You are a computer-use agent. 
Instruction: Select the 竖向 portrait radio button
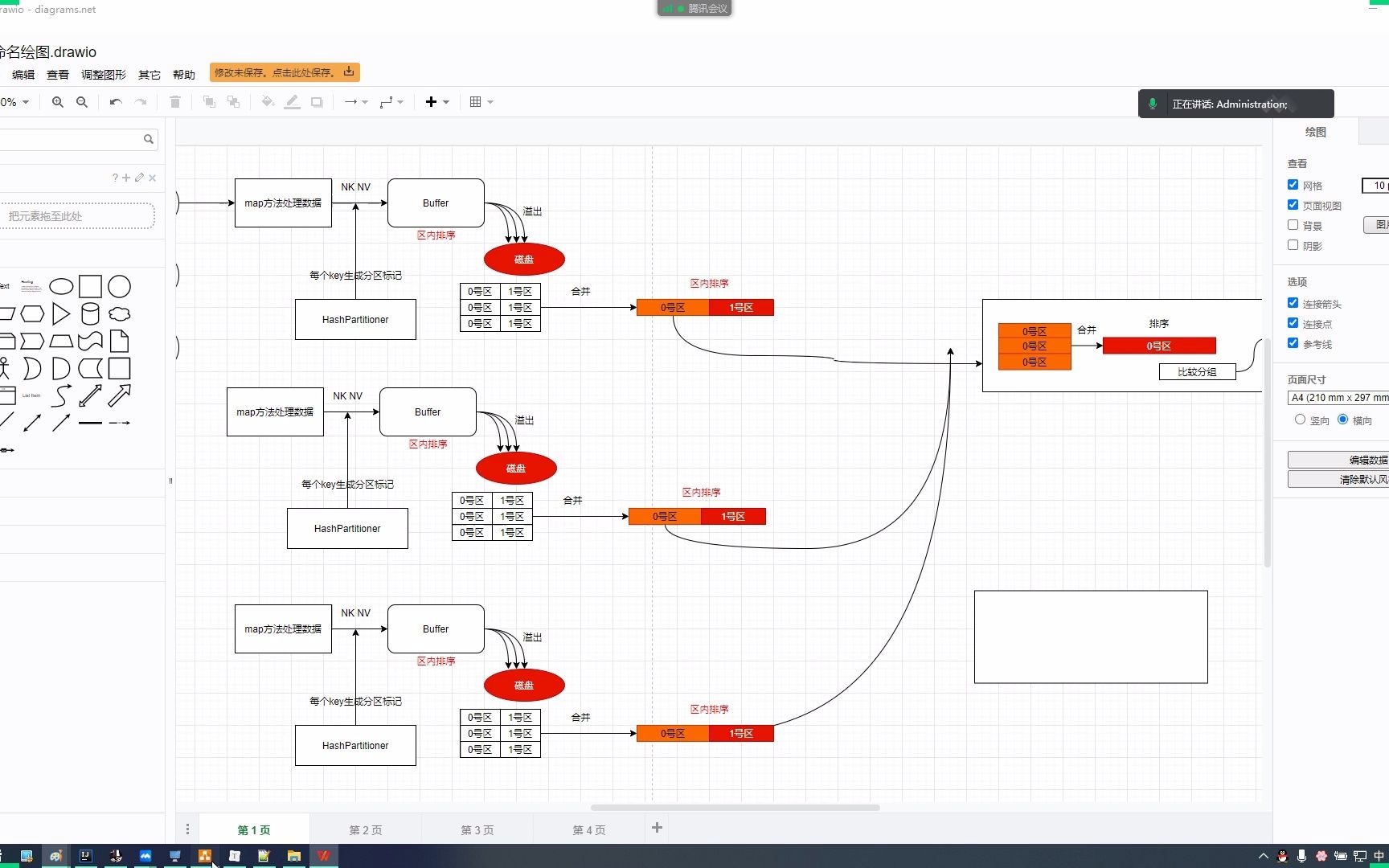(1300, 420)
